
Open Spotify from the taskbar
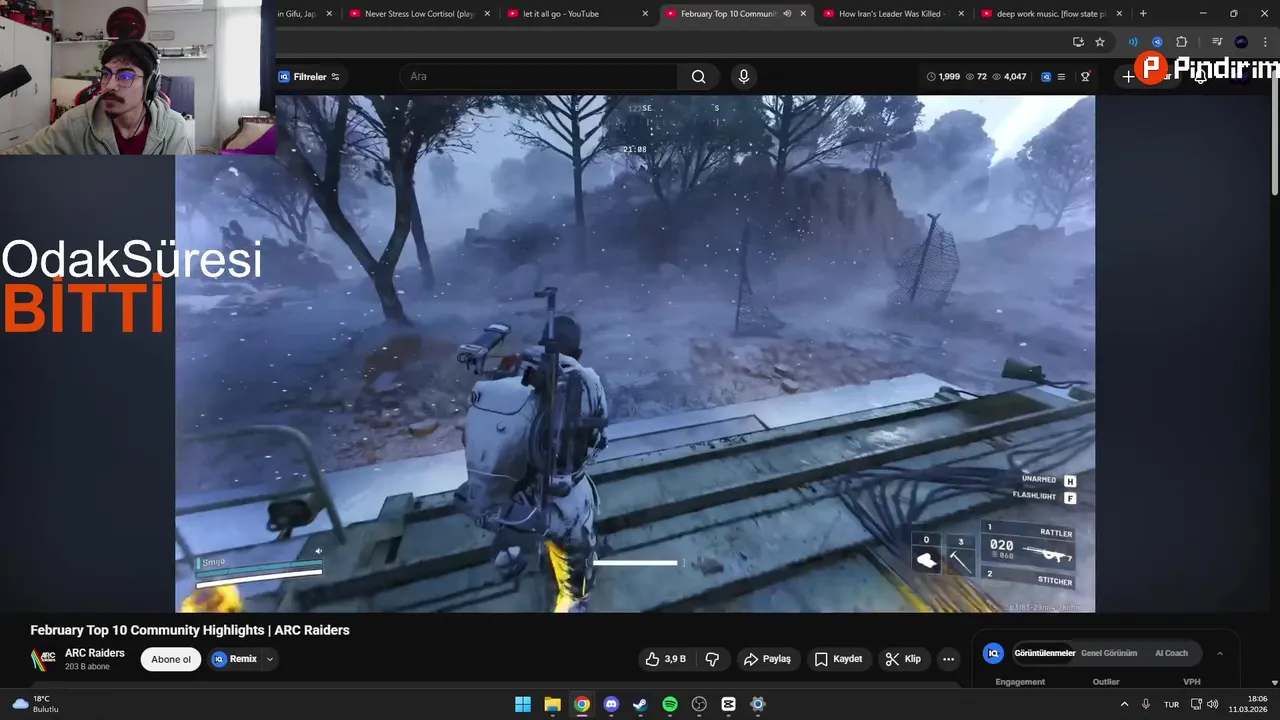(670, 704)
